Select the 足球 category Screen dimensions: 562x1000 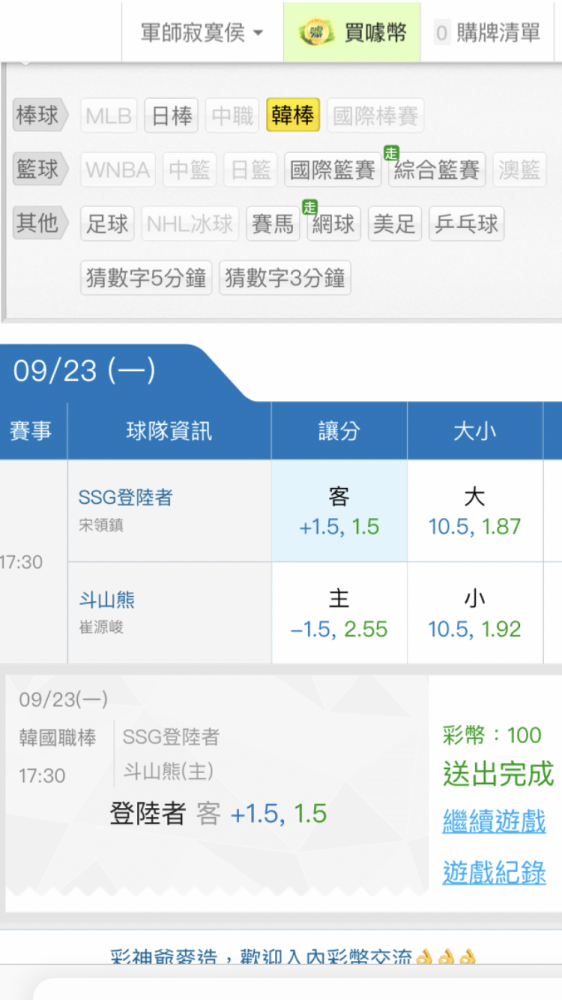coord(107,224)
